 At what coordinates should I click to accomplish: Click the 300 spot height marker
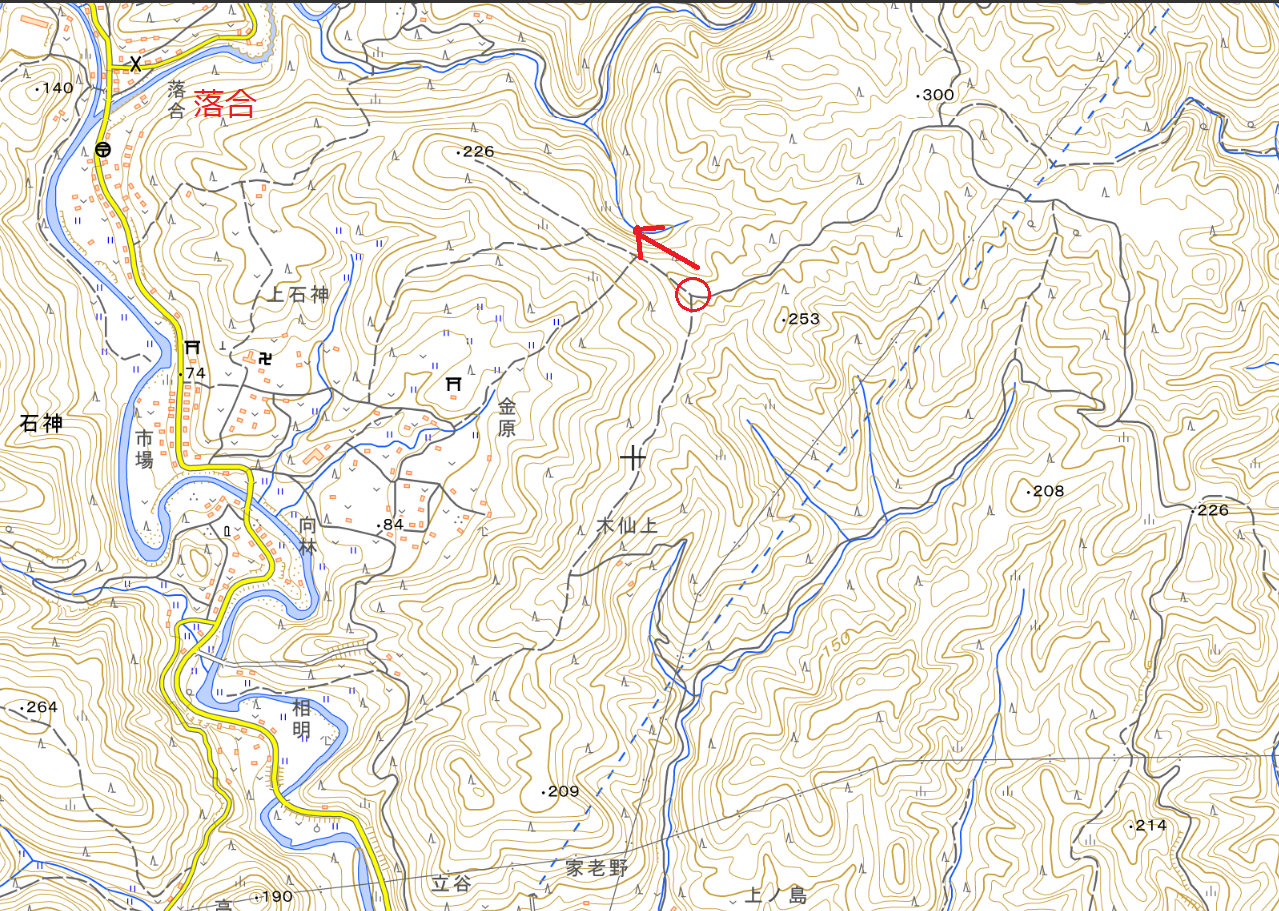pyautogui.click(x=936, y=95)
